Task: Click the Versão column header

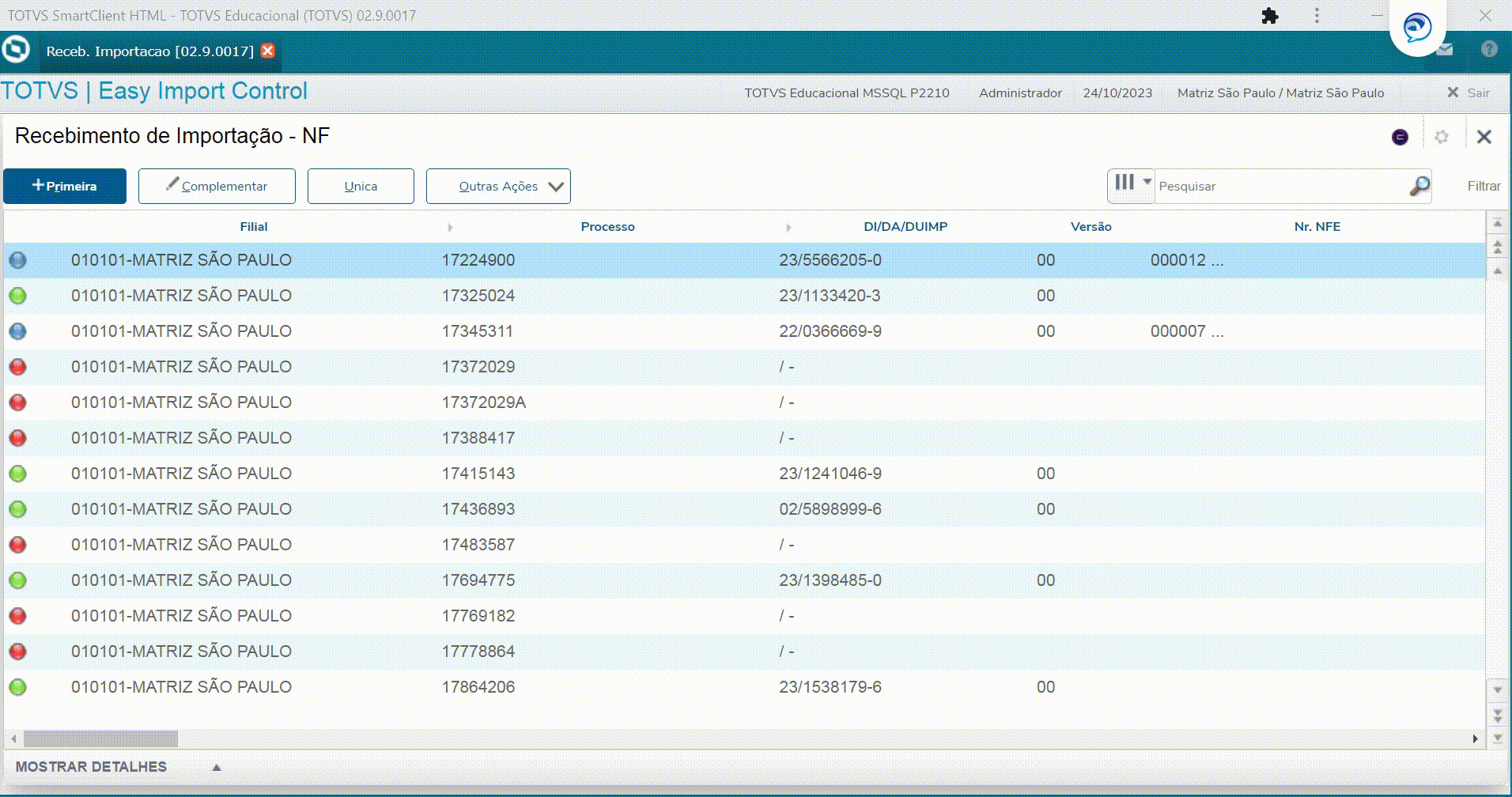Action: (1091, 226)
